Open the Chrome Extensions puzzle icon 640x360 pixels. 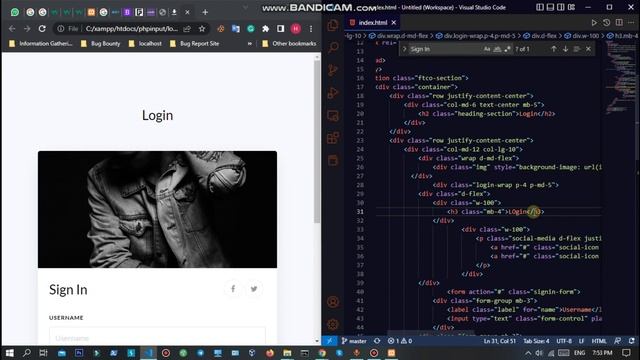[266, 29]
